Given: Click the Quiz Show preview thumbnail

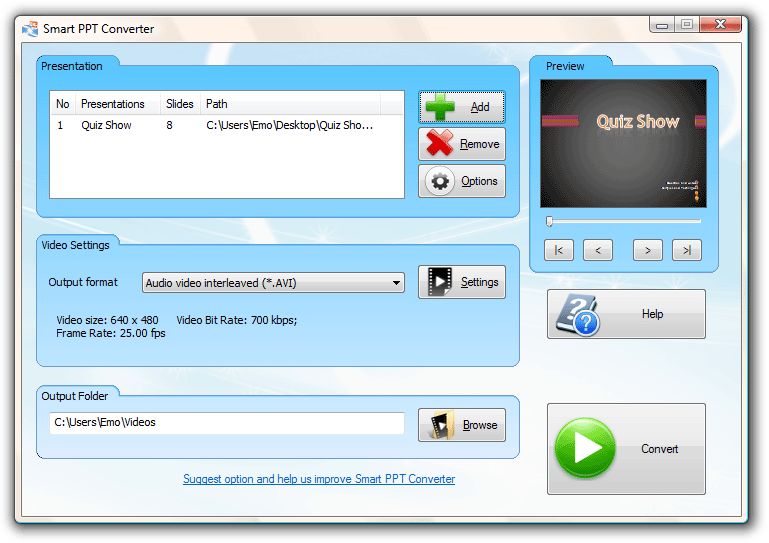Looking at the screenshot, I should [x=623, y=144].
